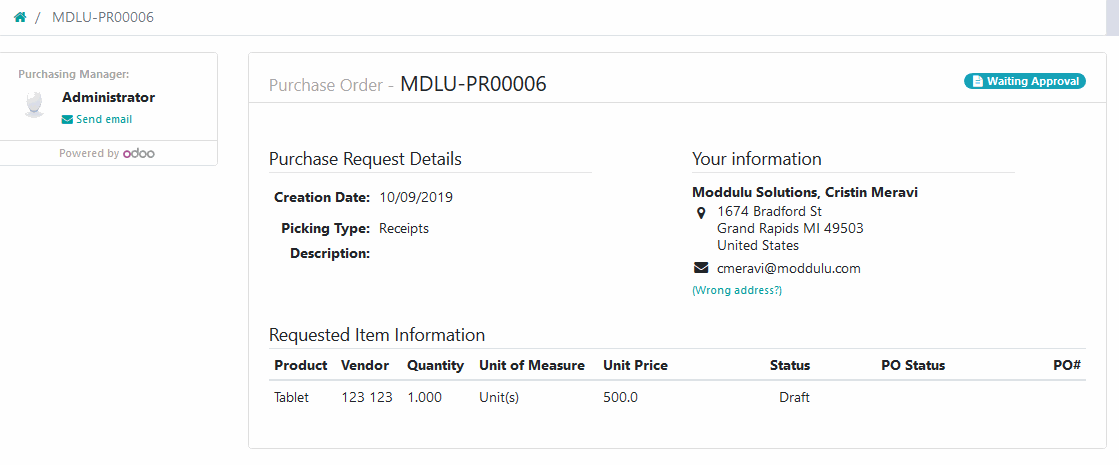Click the envelope icon beside Send email
Viewport: 1119px width, 465px height.
(67, 120)
